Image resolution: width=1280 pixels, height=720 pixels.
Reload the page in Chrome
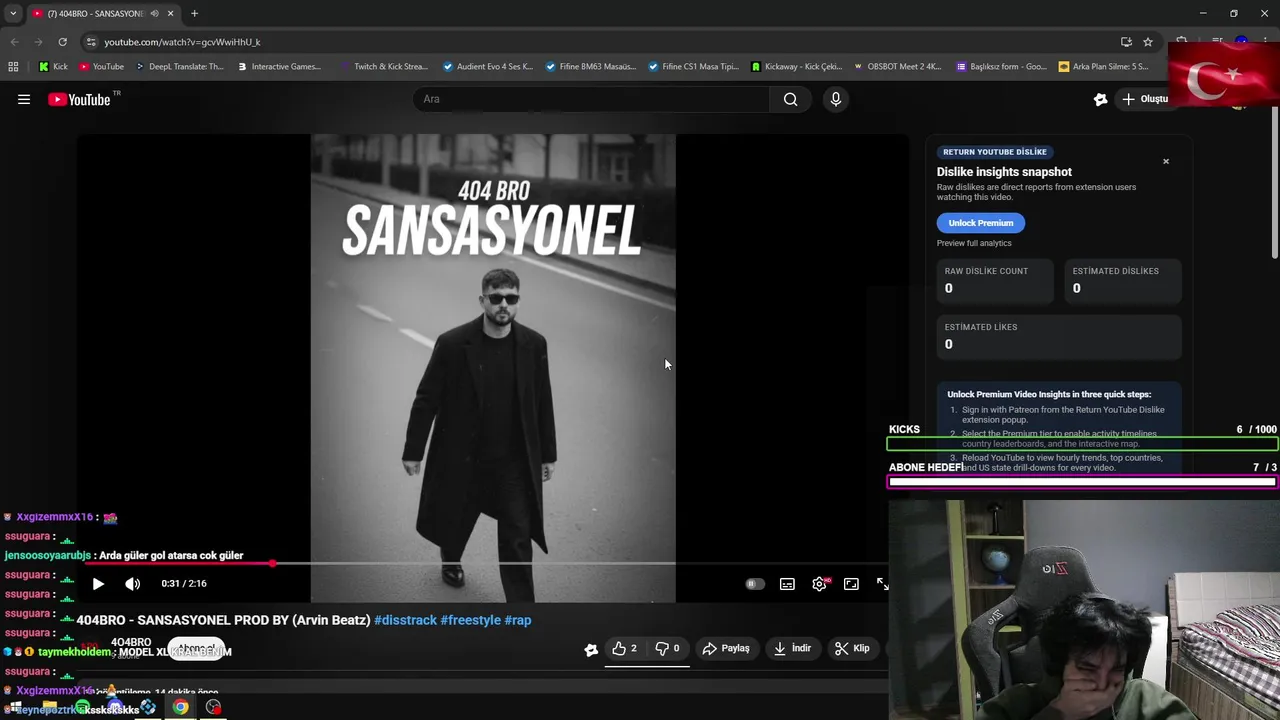[x=62, y=42]
